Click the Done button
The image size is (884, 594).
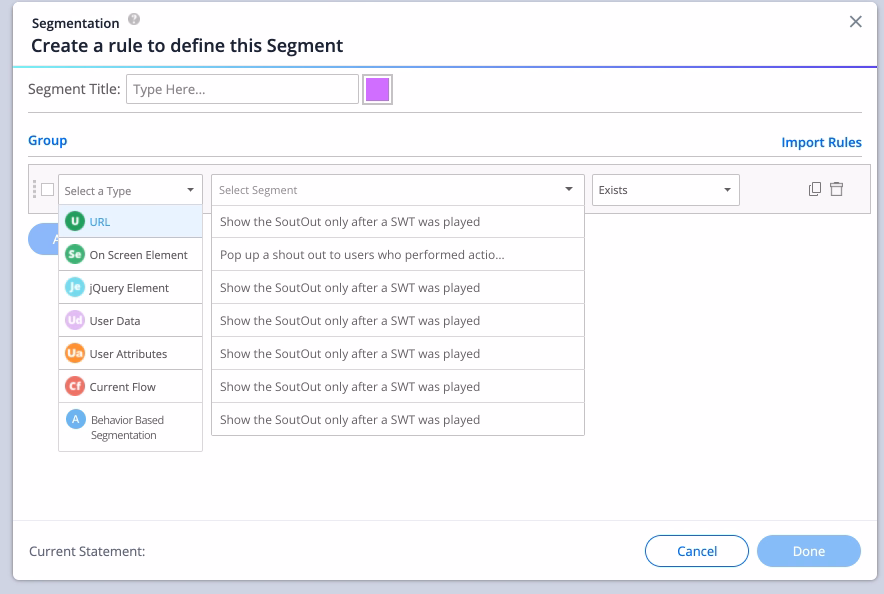pos(808,551)
